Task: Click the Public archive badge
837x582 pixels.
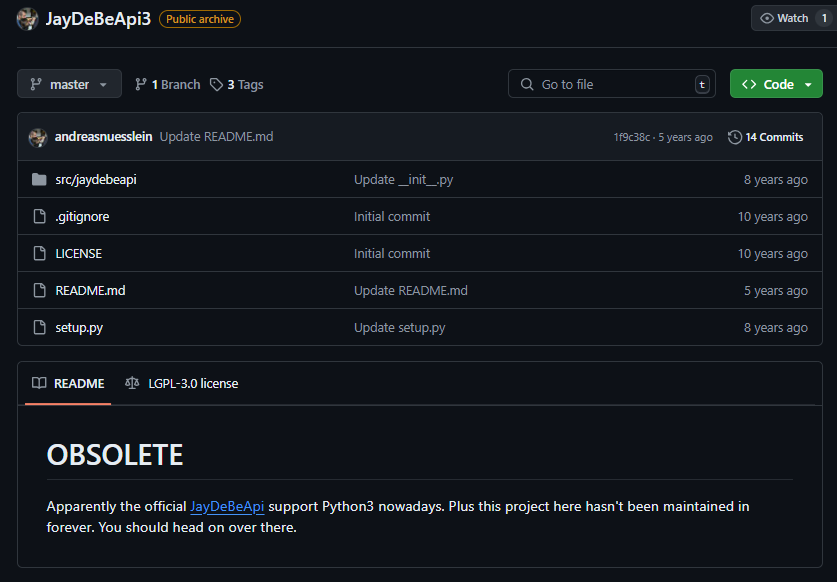Action: [x=199, y=18]
